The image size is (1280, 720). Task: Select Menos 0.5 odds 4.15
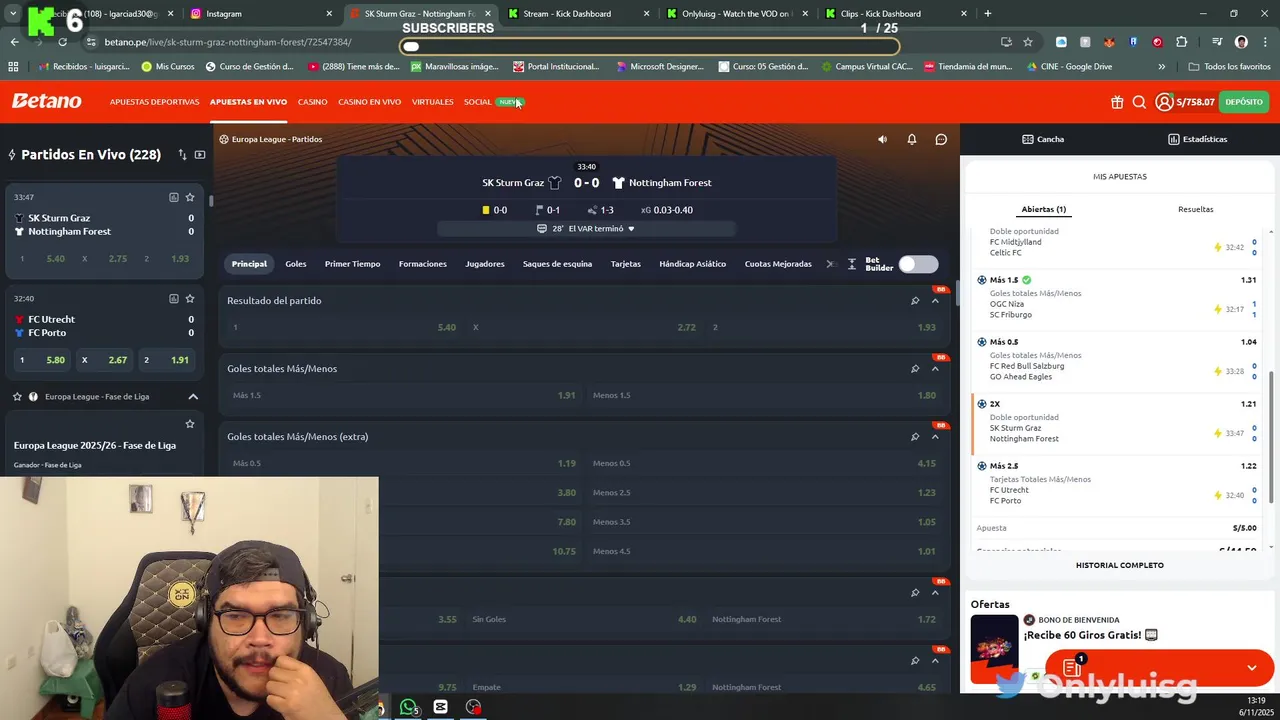point(764,463)
